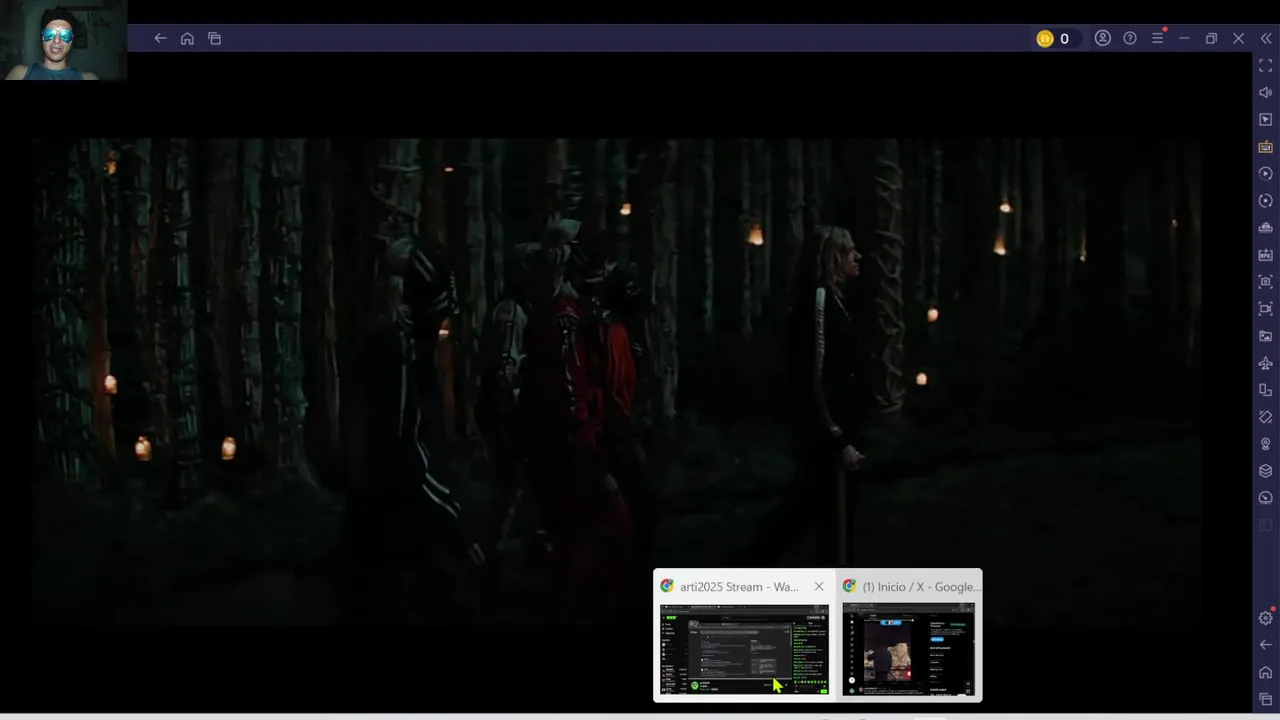
Task: Take a screenshot with camera icon
Action: [1266, 282]
